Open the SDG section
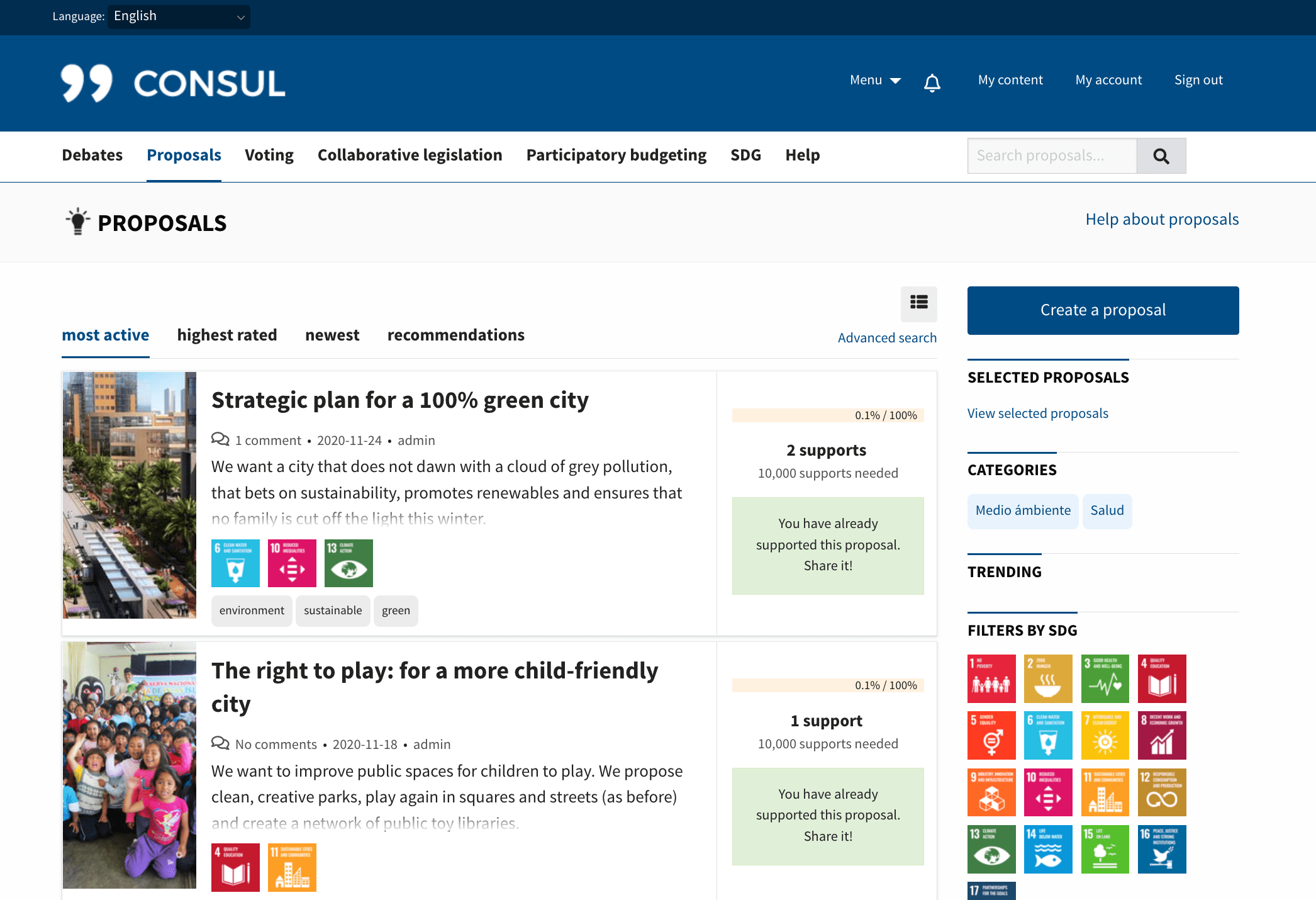The height and width of the screenshot is (900, 1316). tap(745, 155)
